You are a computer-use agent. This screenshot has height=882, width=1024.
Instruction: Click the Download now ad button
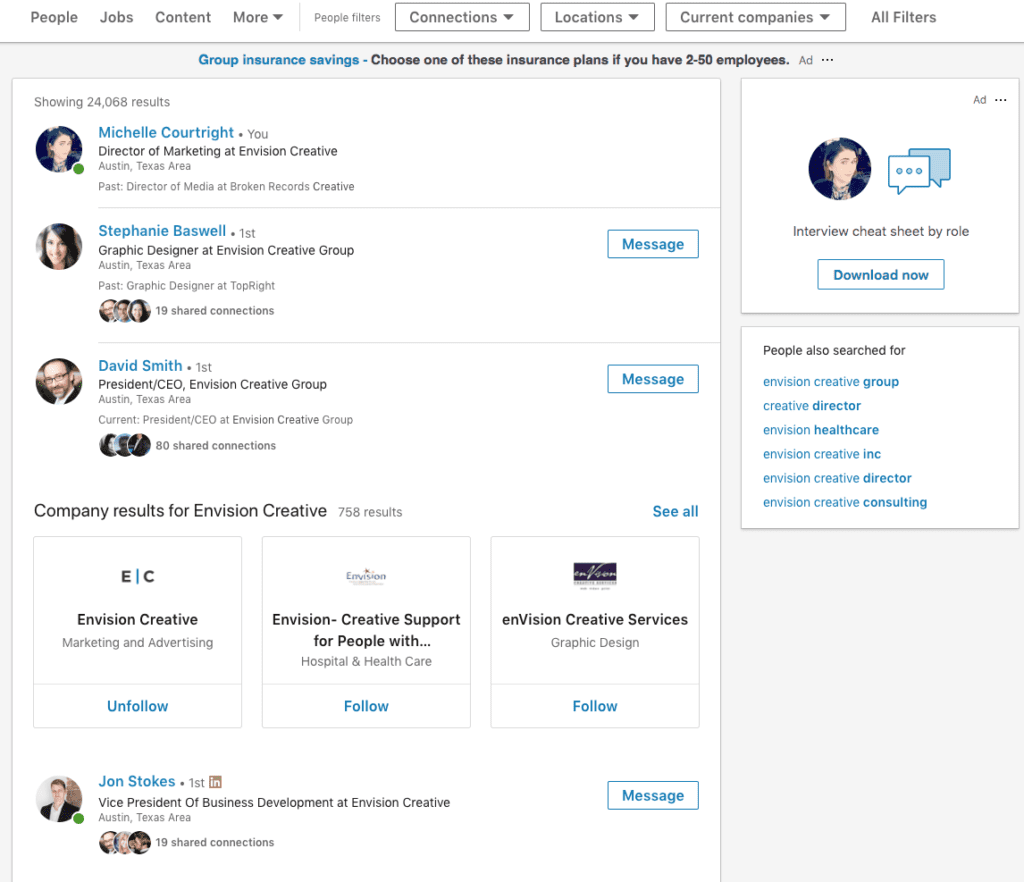tap(880, 274)
